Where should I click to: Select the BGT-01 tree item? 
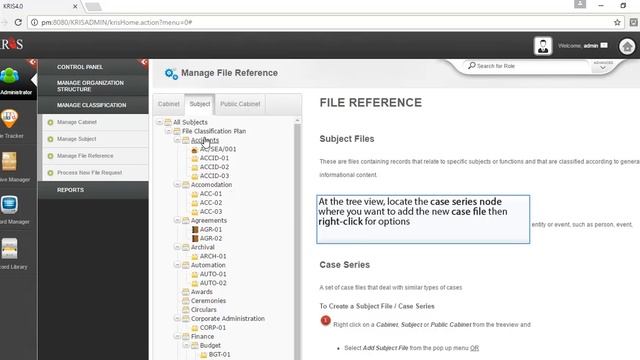pos(220,354)
